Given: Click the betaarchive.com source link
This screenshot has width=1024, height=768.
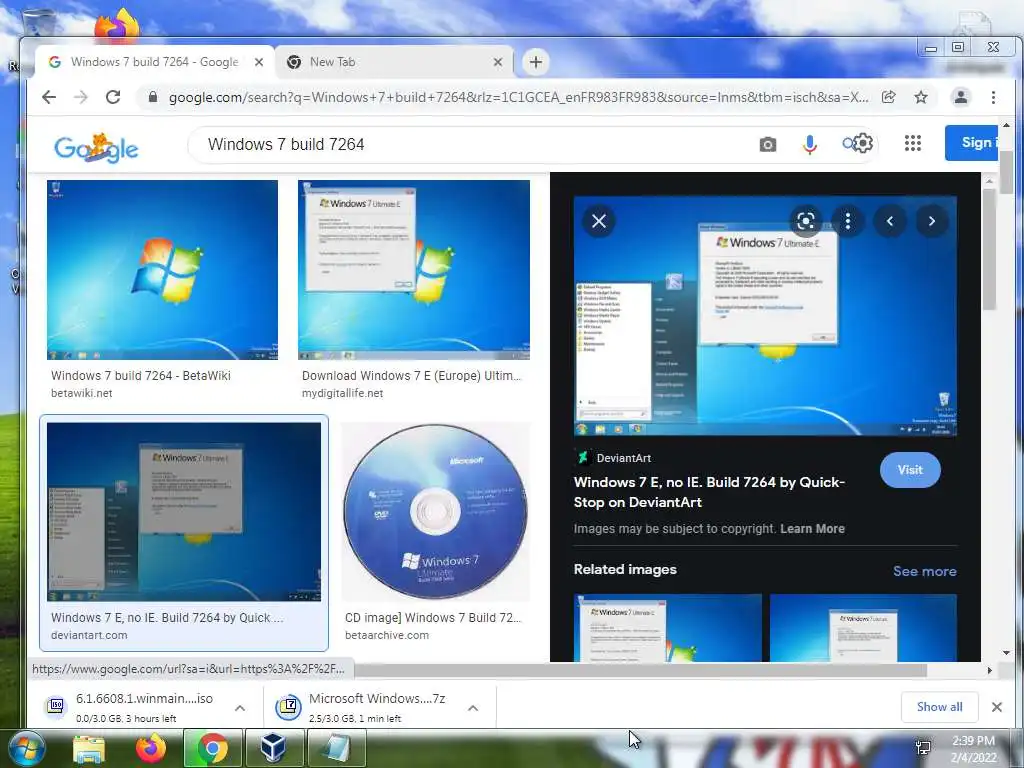Looking at the screenshot, I should tap(387, 635).
